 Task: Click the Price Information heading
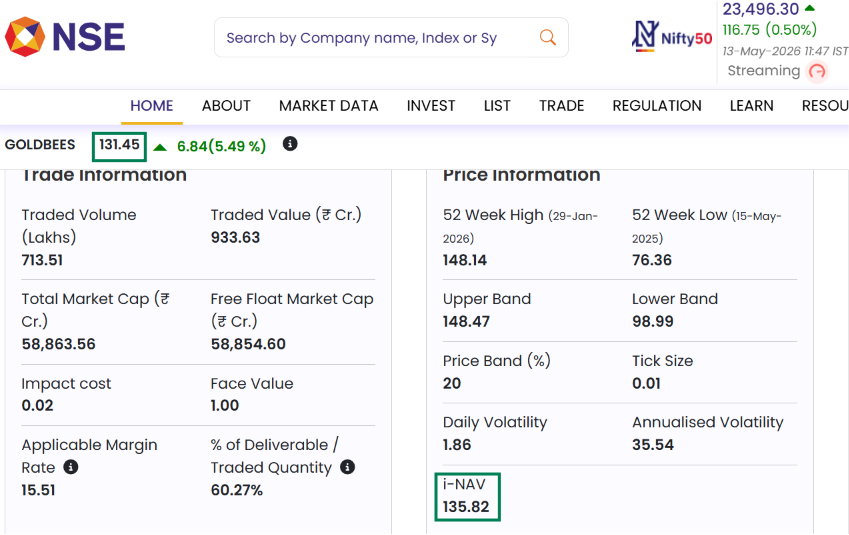click(x=521, y=175)
